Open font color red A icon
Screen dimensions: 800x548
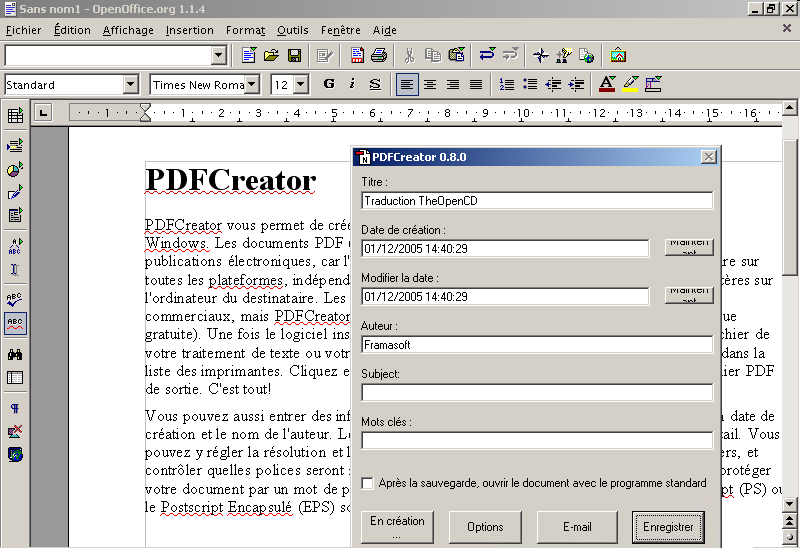click(607, 84)
